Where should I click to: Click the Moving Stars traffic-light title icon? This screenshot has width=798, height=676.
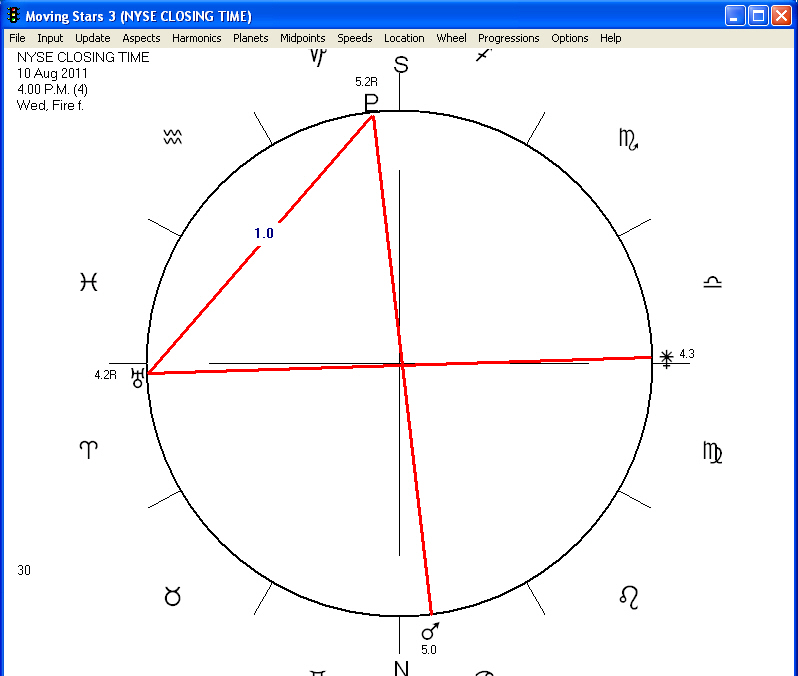point(13,16)
